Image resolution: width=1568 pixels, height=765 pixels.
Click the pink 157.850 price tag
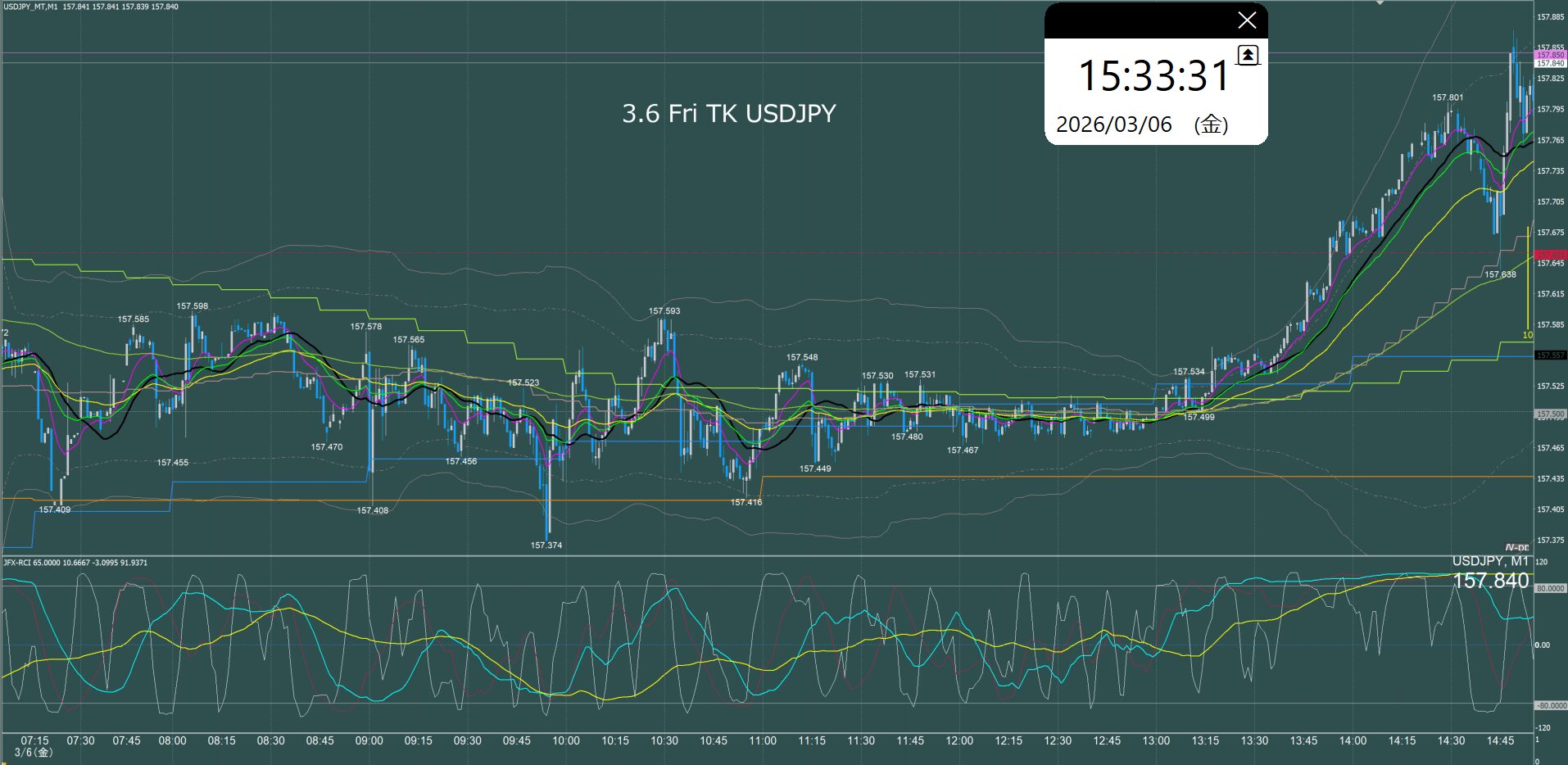[1550, 55]
